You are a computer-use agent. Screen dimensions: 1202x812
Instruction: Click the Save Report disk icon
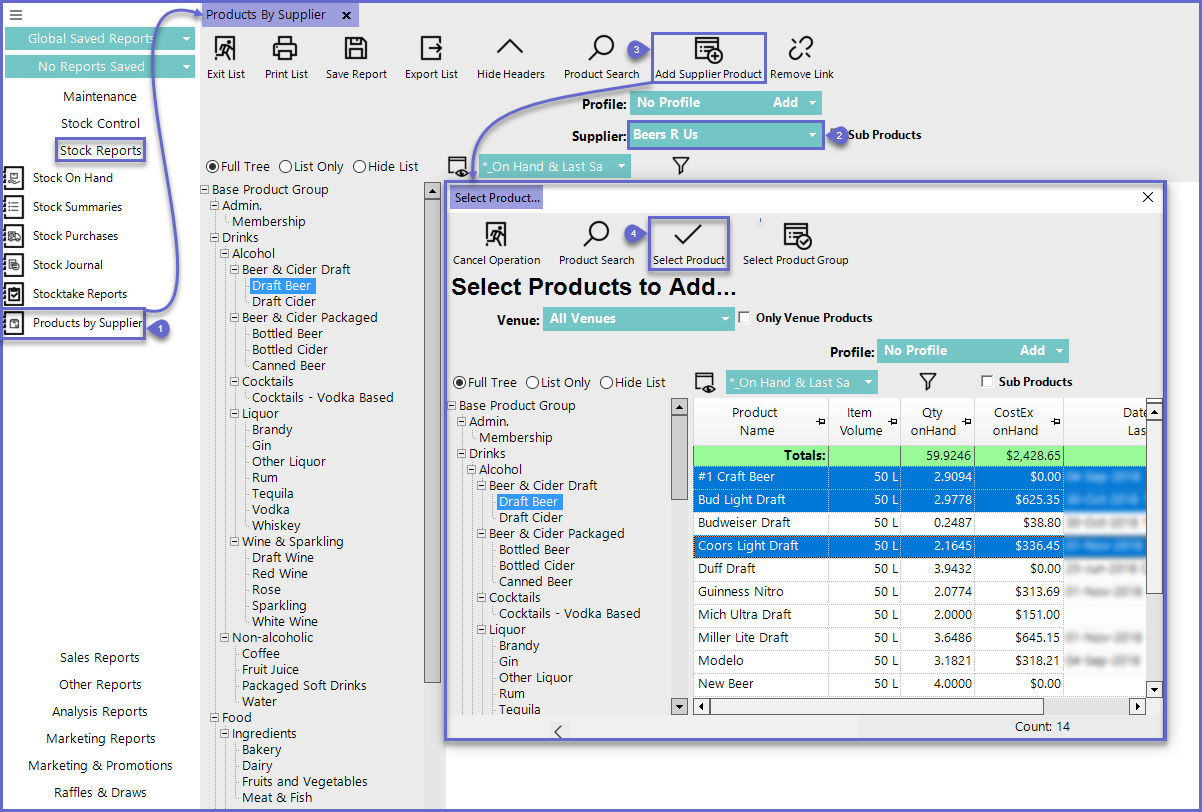(x=356, y=48)
